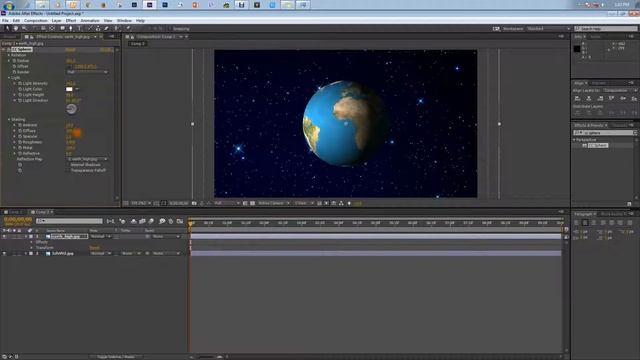Select the CC Sphere effect in Effects & Presets

[x=598, y=145]
